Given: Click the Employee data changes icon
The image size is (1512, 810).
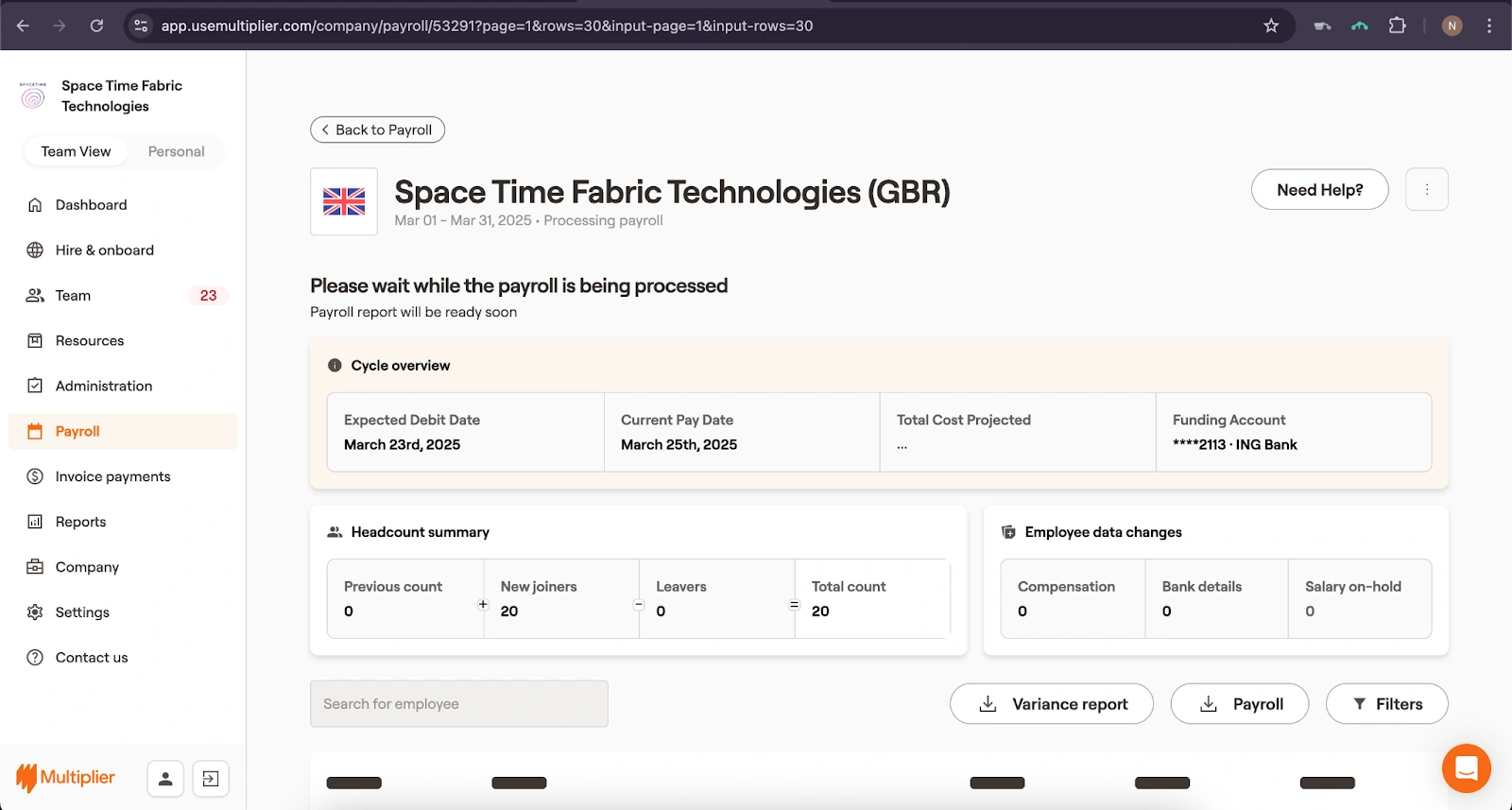Looking at the screenshot, I should tap(1008, 532).
